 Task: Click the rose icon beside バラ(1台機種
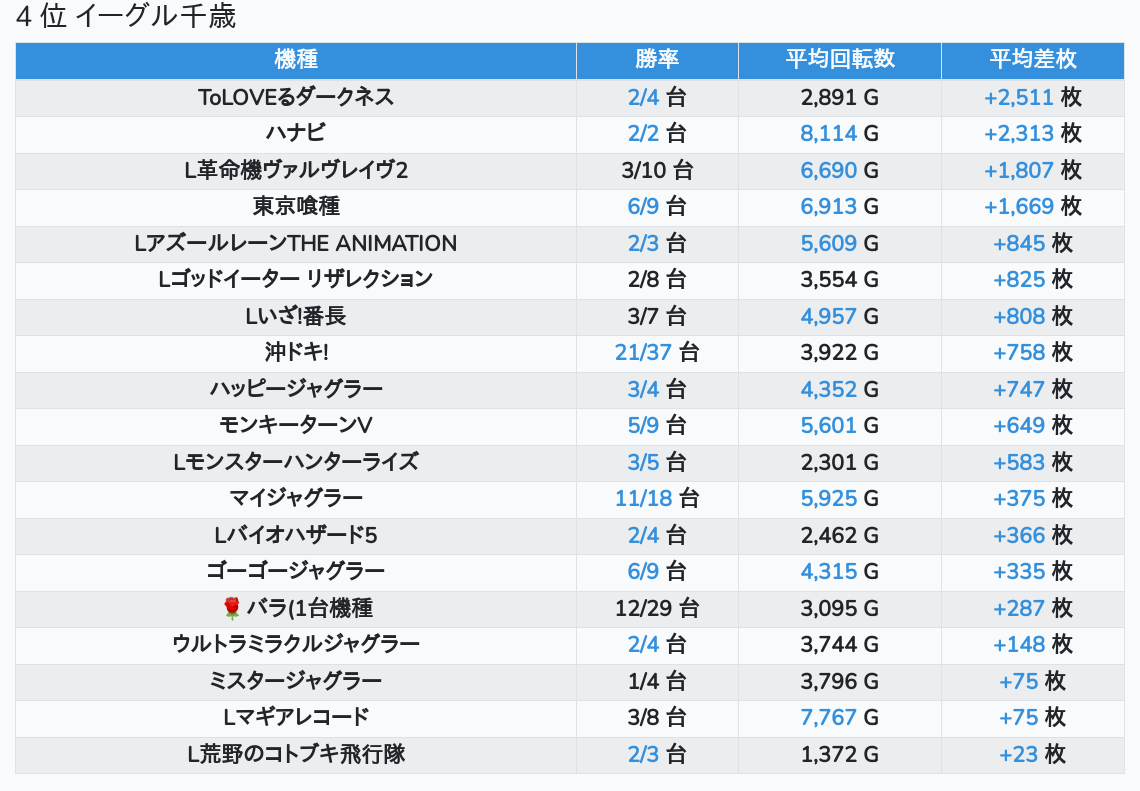(x=232, y=608)
